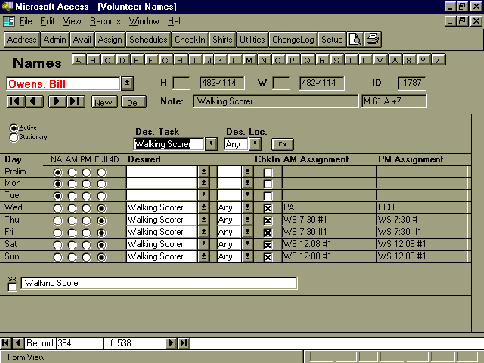Click into the Notes field

click(x=275, y=101)
